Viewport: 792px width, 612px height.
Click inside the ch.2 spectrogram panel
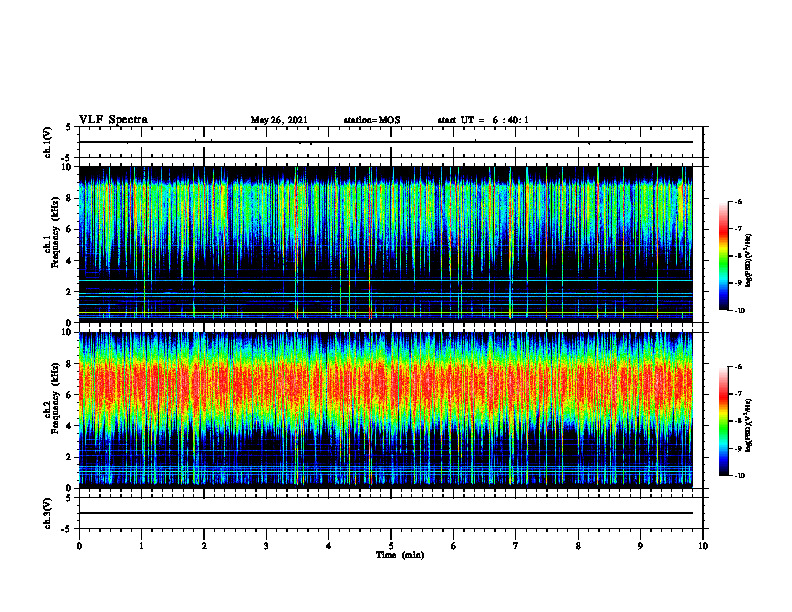tap(386, 410)
